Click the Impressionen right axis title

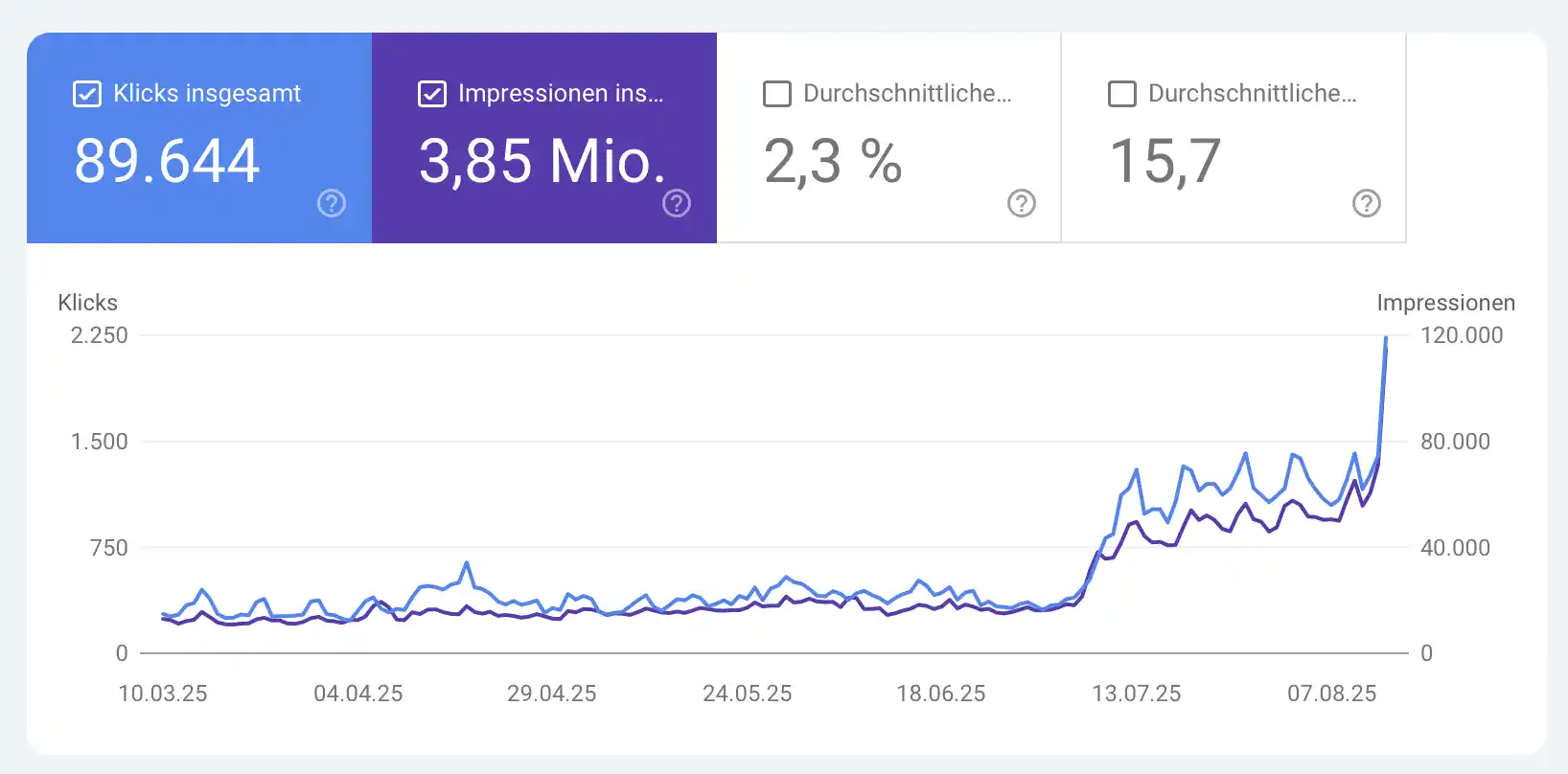[1446, 303]
